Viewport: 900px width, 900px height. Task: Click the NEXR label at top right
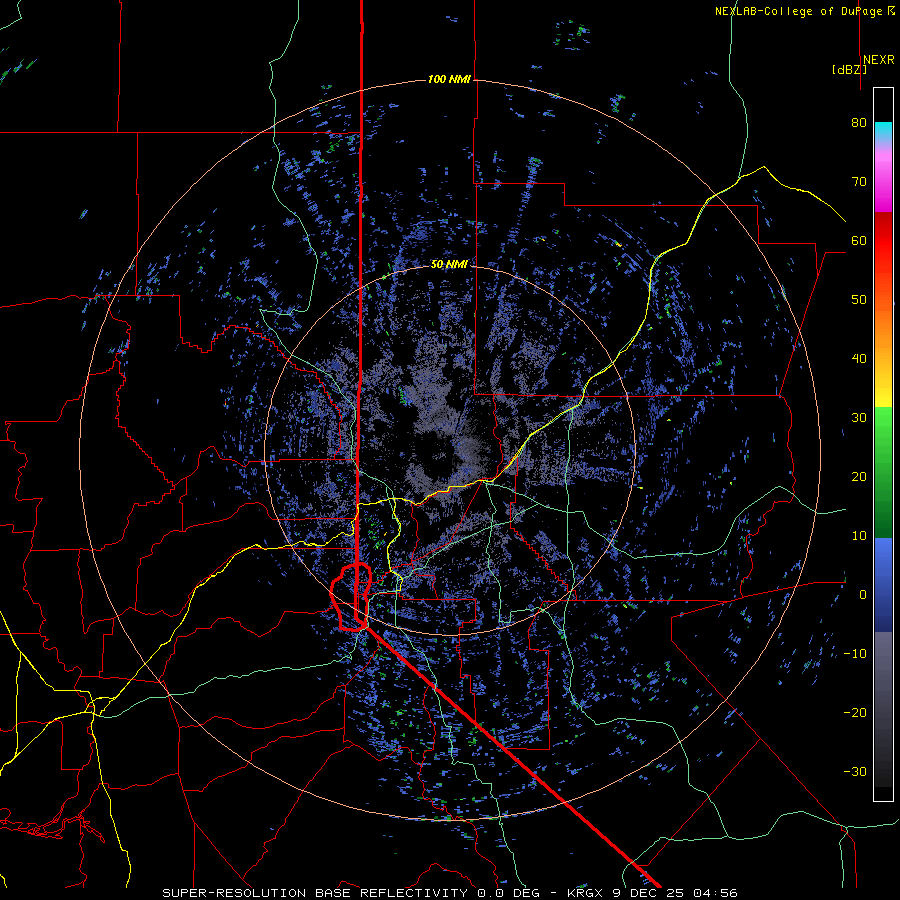click(878, 60)
